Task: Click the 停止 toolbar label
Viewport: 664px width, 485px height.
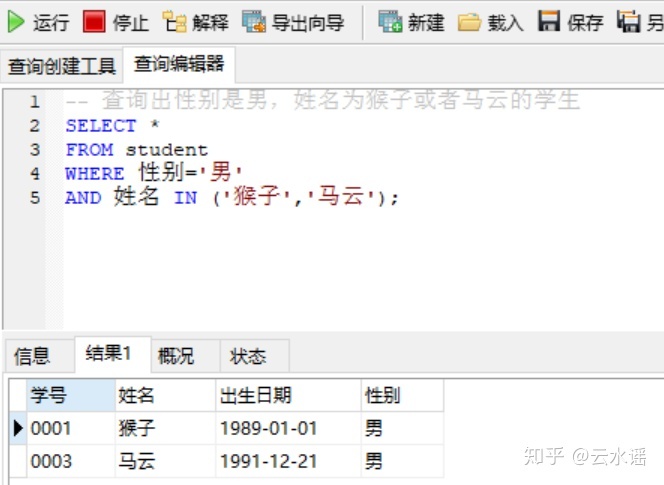Action: [130, 22]
